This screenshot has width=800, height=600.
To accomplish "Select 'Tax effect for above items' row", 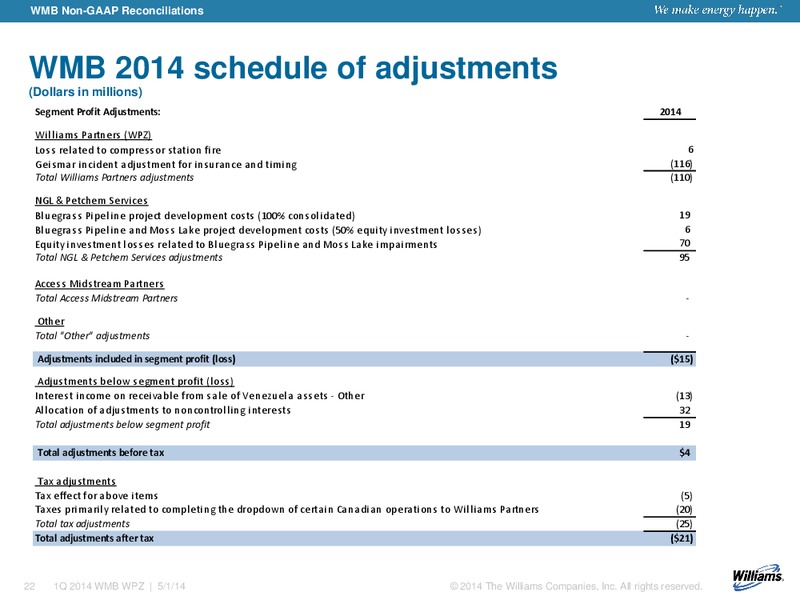I will pos(364,495).
